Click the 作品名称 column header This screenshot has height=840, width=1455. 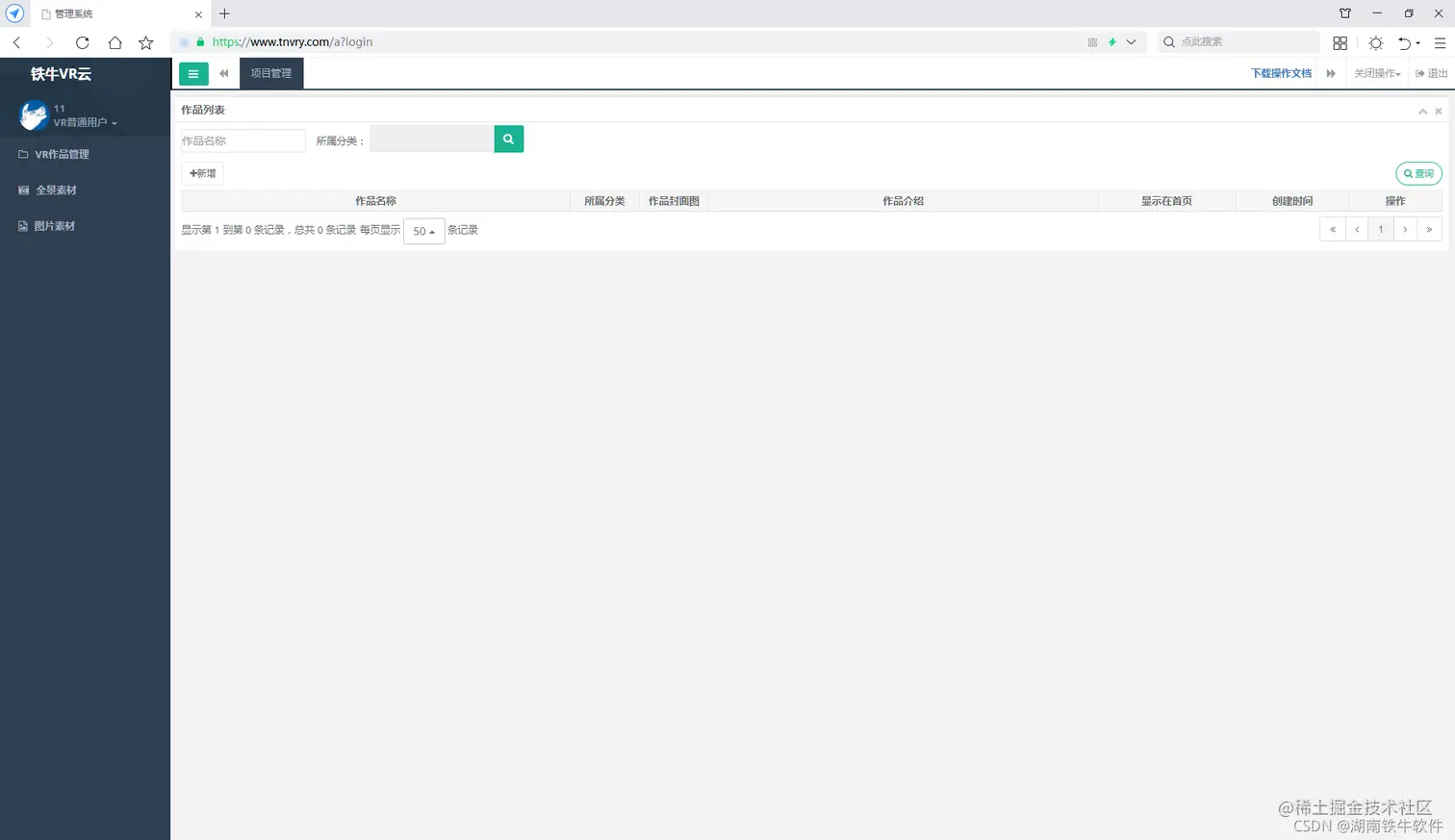click(x=375, y=201)
